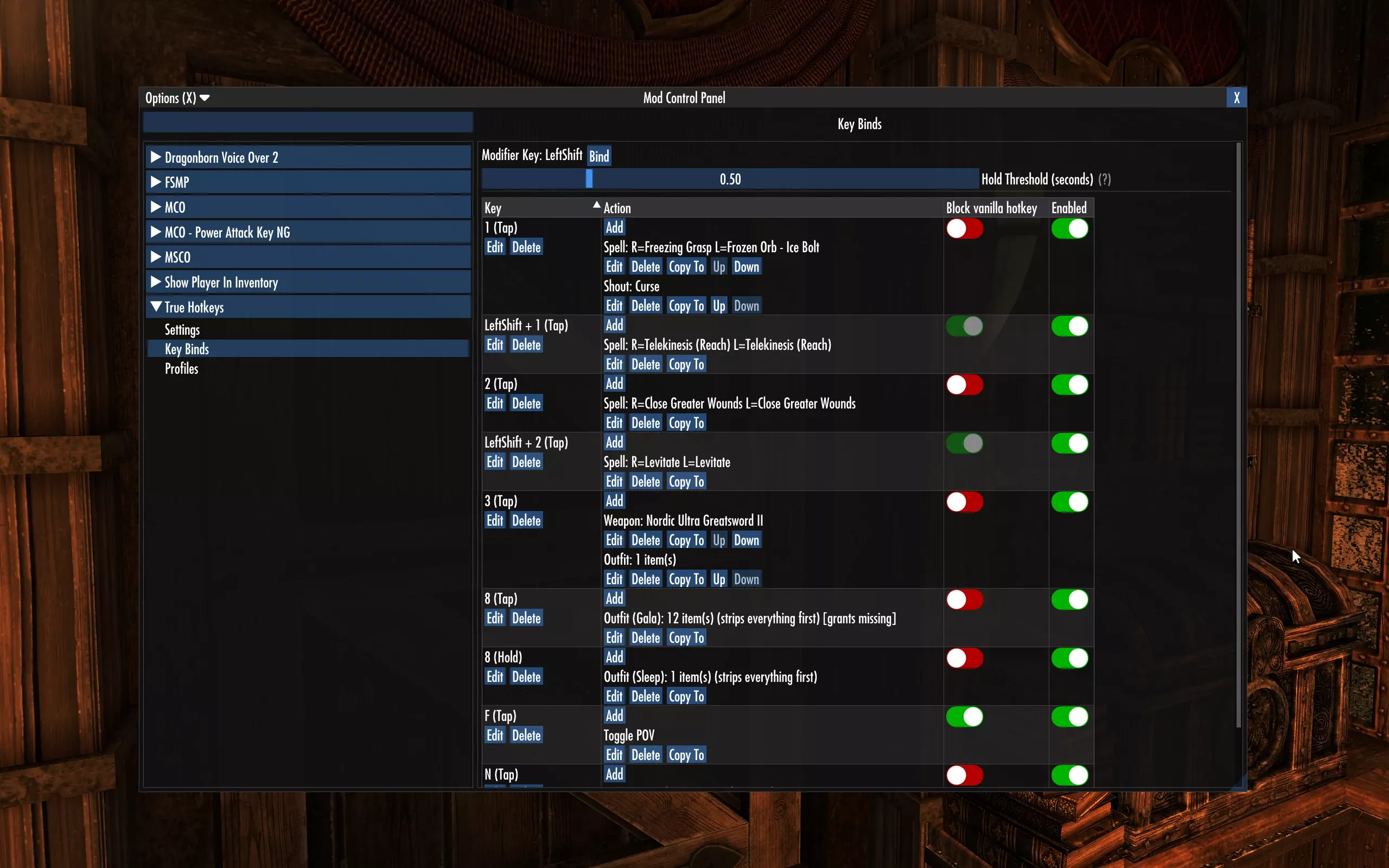The image size is (1389, 868).
Task: Delete the Shout: Curse action
Action: pos(646,306)
